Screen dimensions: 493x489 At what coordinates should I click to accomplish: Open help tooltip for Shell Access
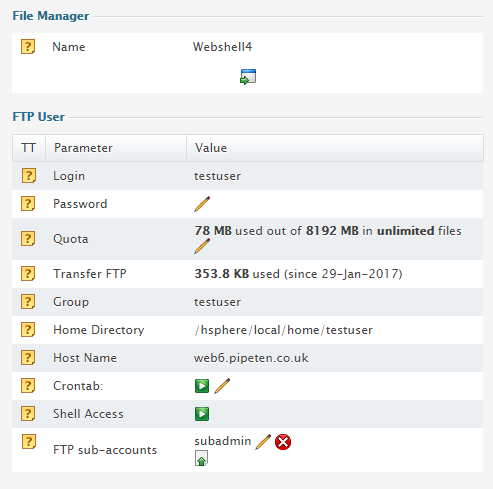point(28,414)
